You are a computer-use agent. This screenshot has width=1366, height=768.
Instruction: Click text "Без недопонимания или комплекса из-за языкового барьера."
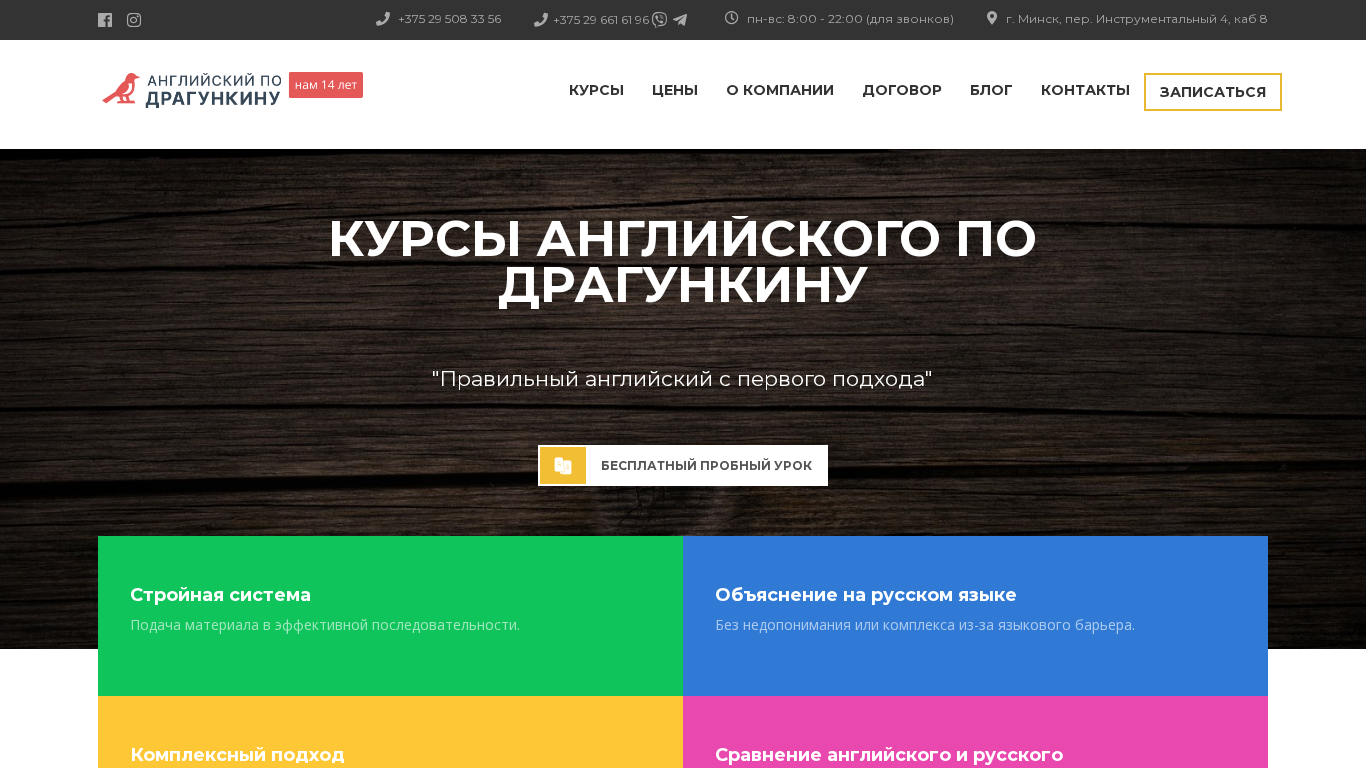click(925, 625)
